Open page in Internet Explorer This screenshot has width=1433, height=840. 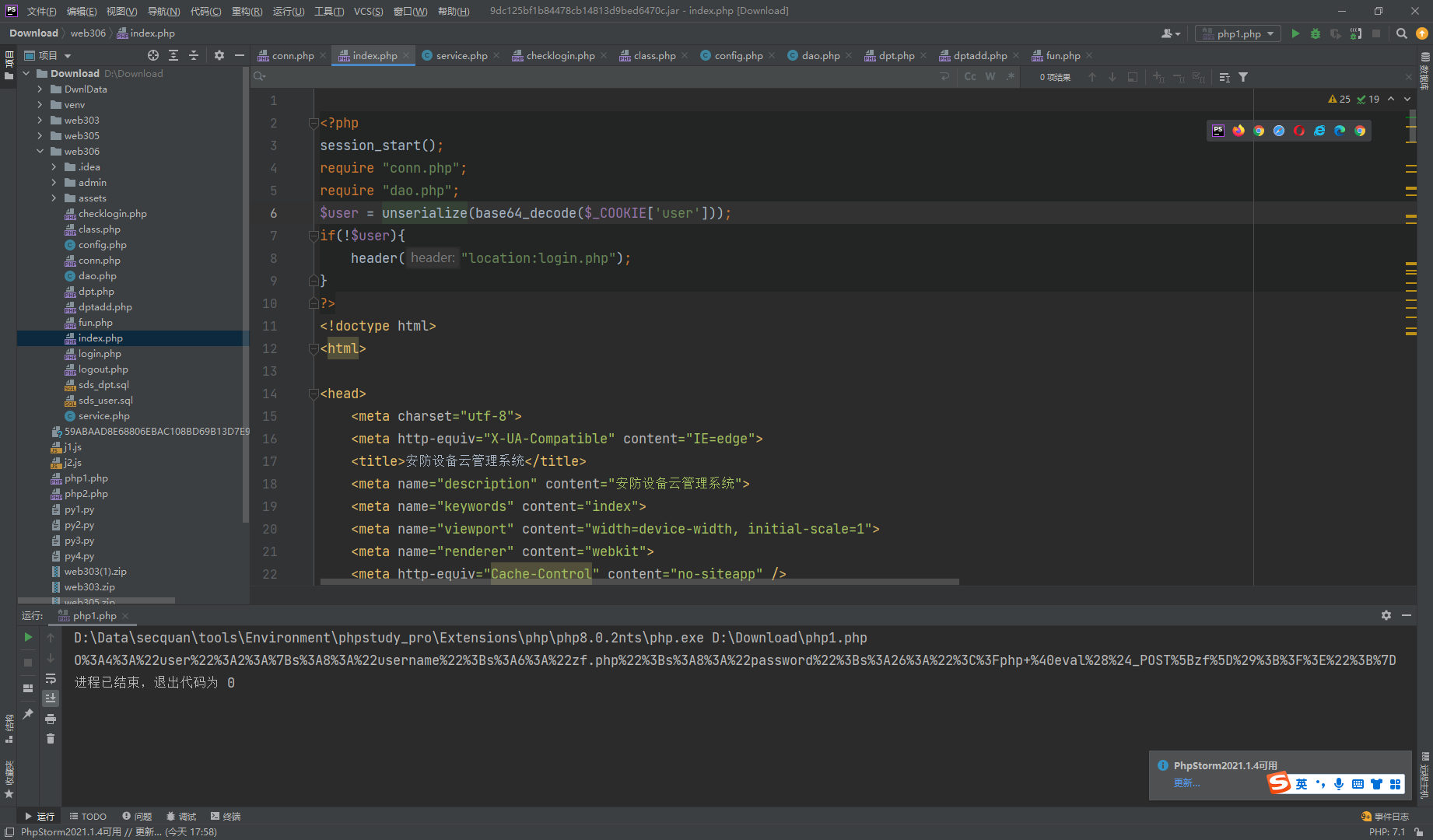tap(1319, 131)
